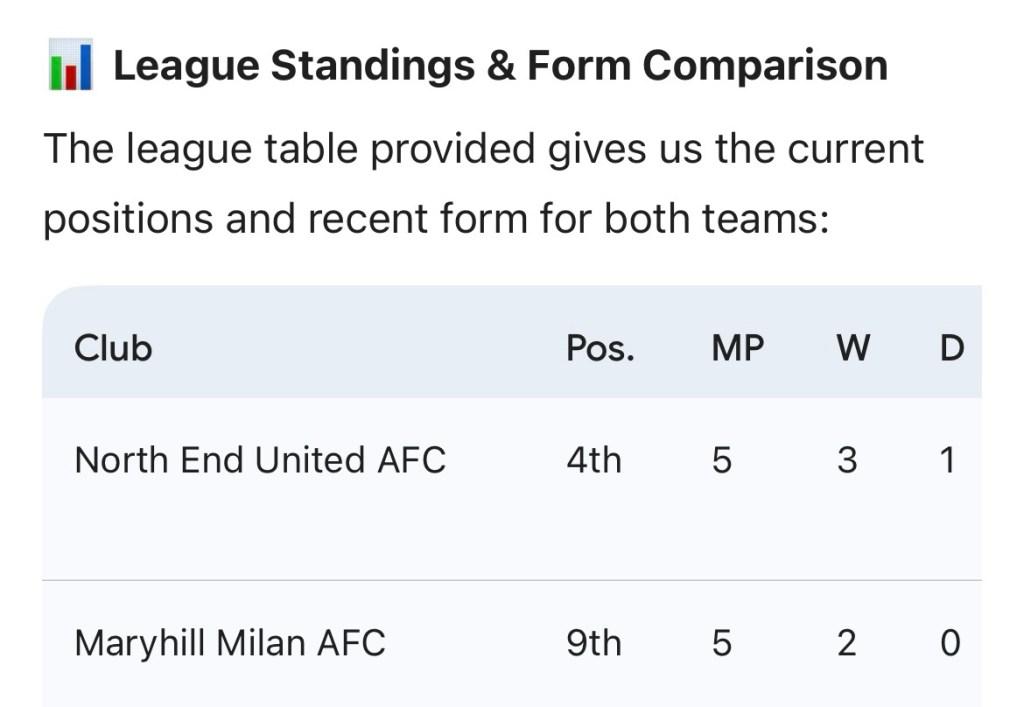Viewport: 1024px width, 707px height.
Task: Click Maryhill Milan's draws value 0
Action: (950, 643)
